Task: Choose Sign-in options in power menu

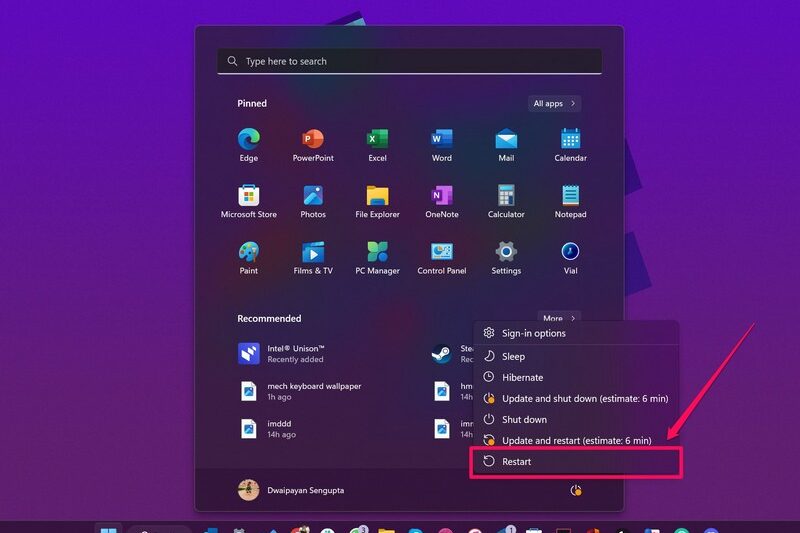Action: pyautogui.click(x=576, y=333)
